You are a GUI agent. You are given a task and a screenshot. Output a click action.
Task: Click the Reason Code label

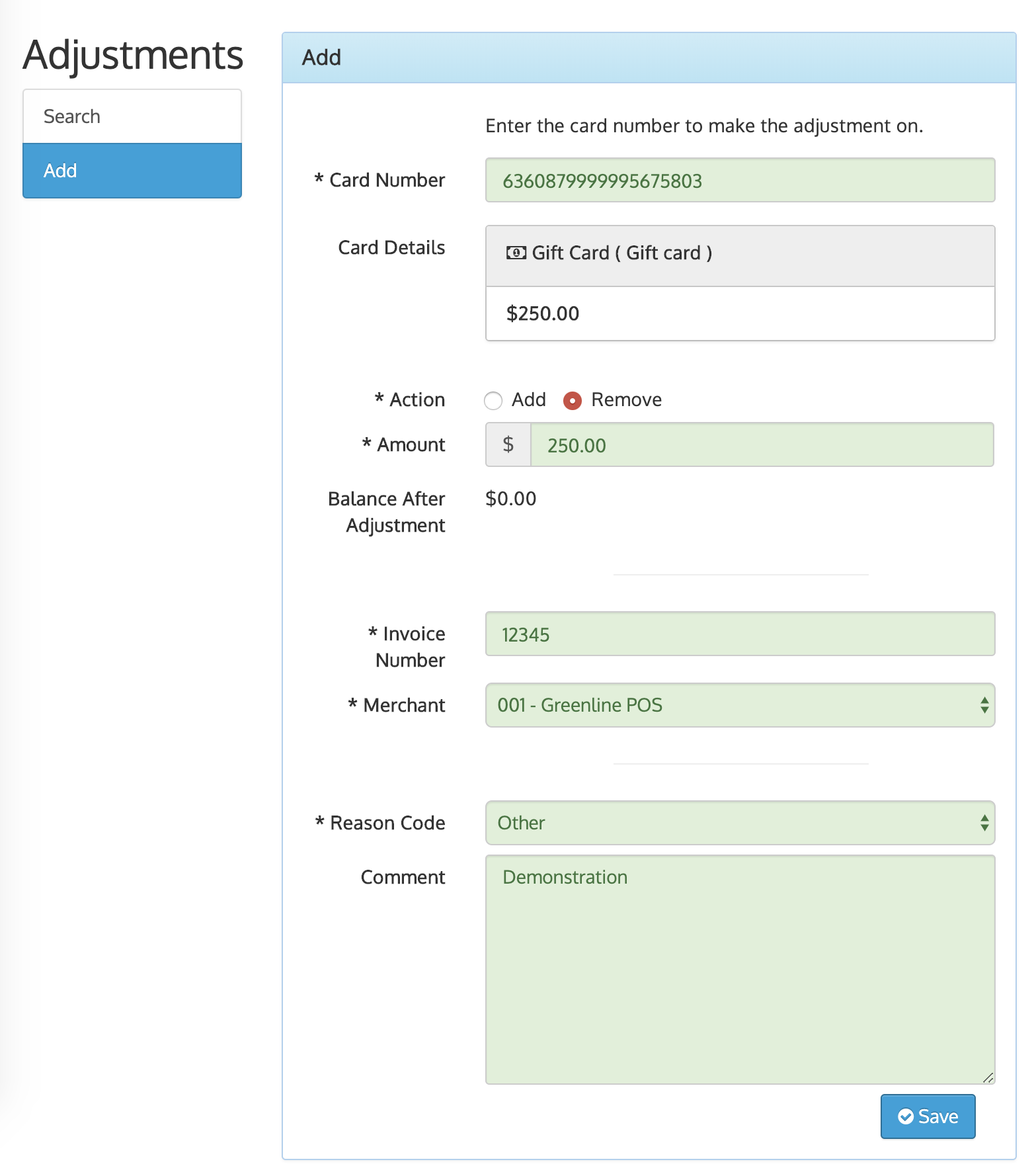tap(387, 823)
